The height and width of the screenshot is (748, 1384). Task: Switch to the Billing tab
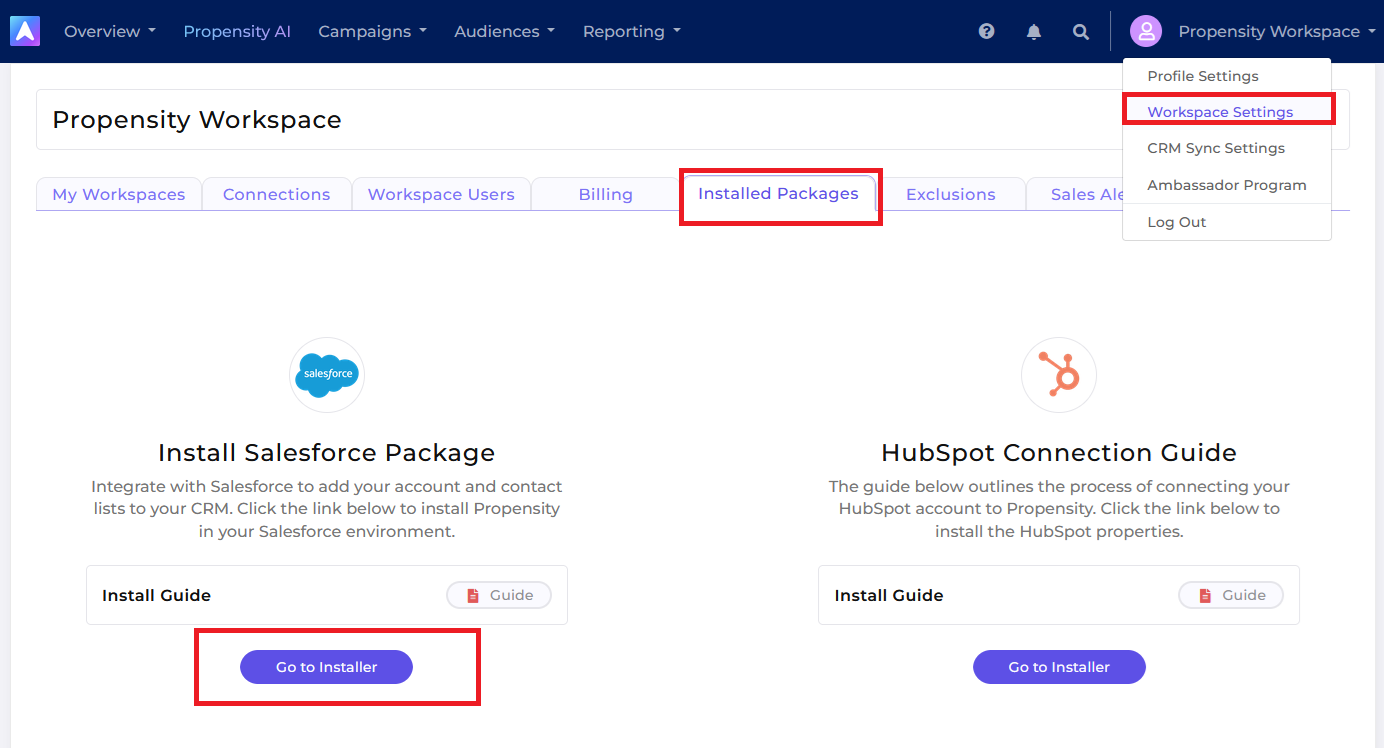606,194
